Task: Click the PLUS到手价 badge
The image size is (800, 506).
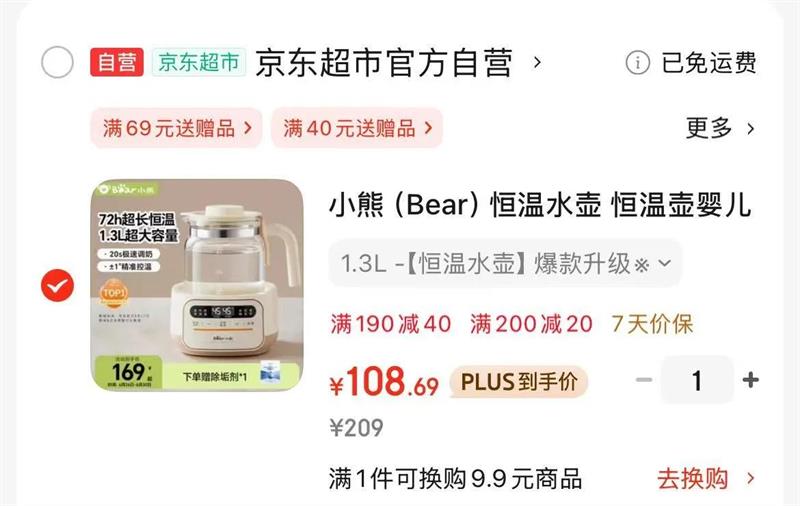Action: [519, 382]
